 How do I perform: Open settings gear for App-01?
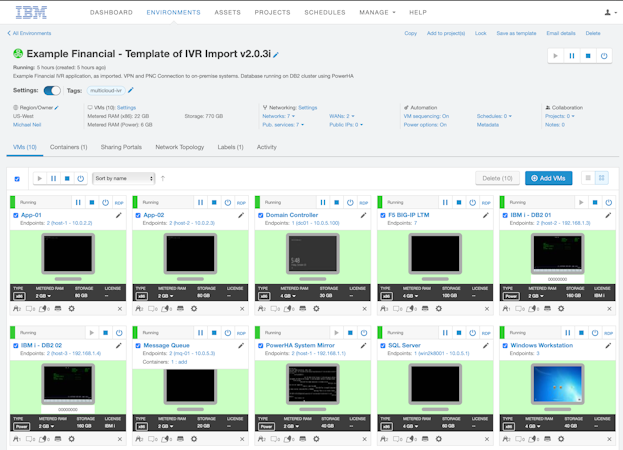72,309
